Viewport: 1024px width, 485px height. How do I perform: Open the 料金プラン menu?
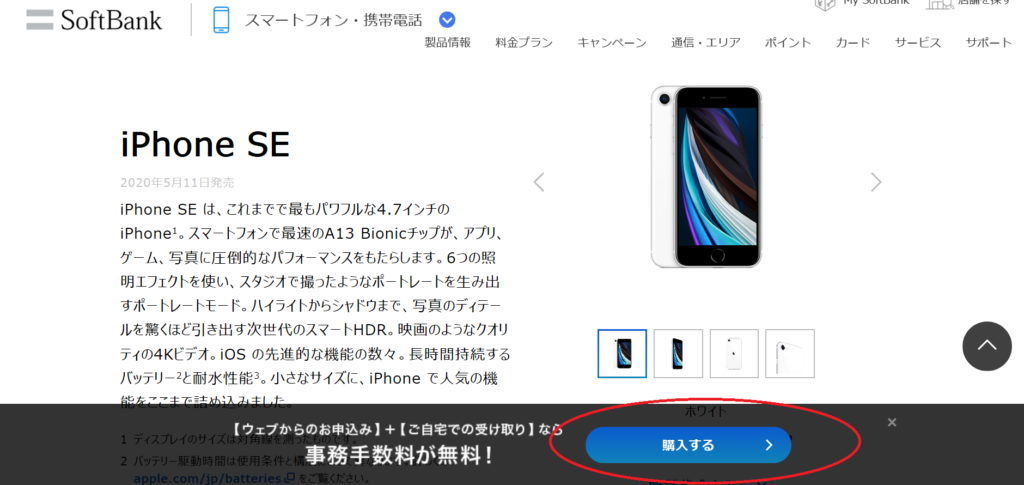coord(524,43)
